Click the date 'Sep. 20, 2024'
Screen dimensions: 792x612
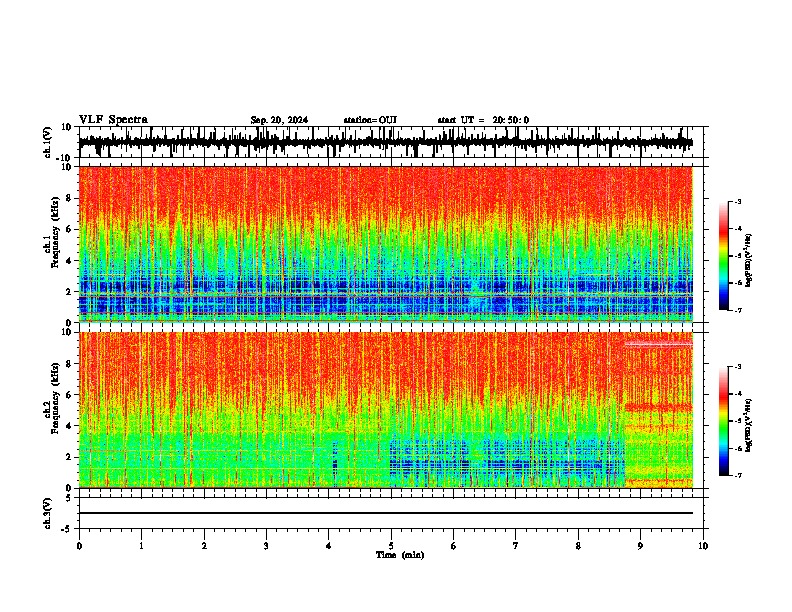pyautogui.click(x=279, y=120)
